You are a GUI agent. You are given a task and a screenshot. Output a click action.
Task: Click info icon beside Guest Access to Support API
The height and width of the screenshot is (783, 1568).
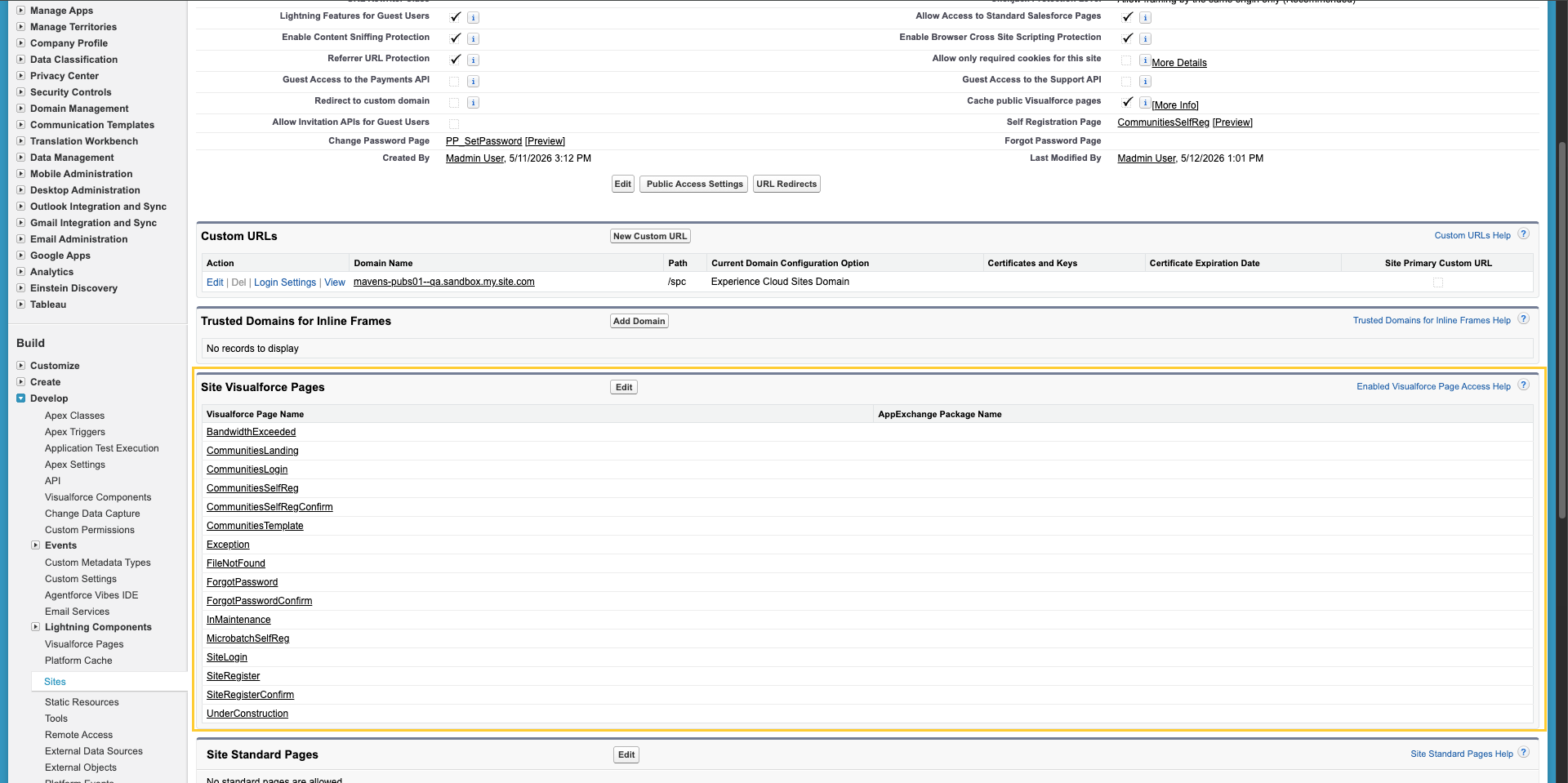(1145, 81)
